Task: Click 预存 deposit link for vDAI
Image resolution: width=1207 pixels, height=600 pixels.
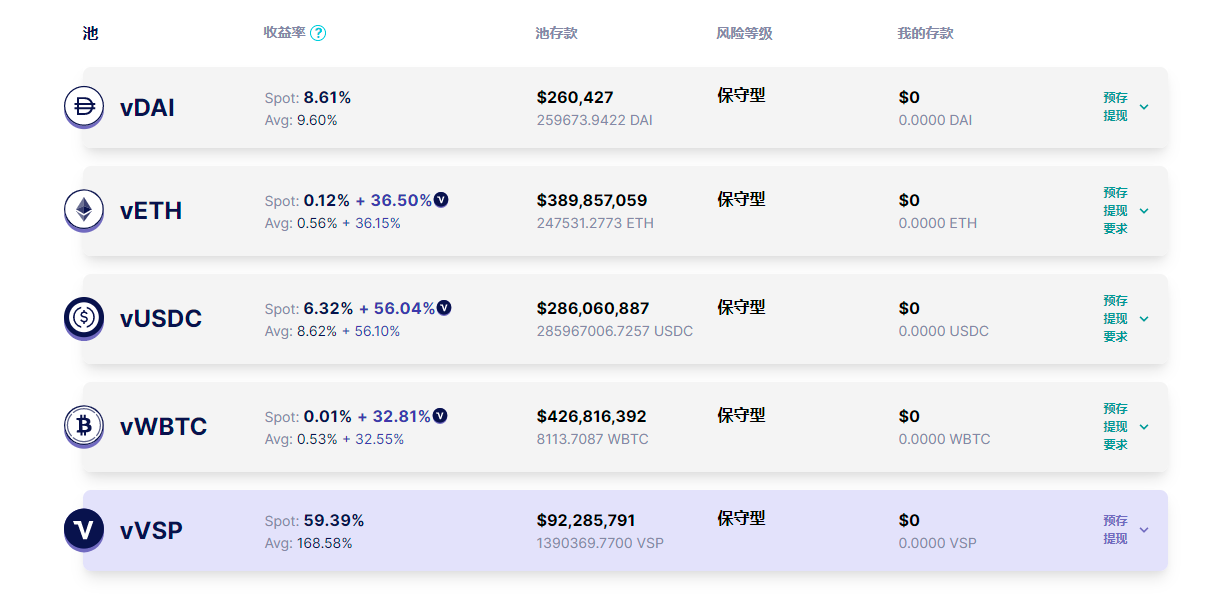Action: (1115, 98)
